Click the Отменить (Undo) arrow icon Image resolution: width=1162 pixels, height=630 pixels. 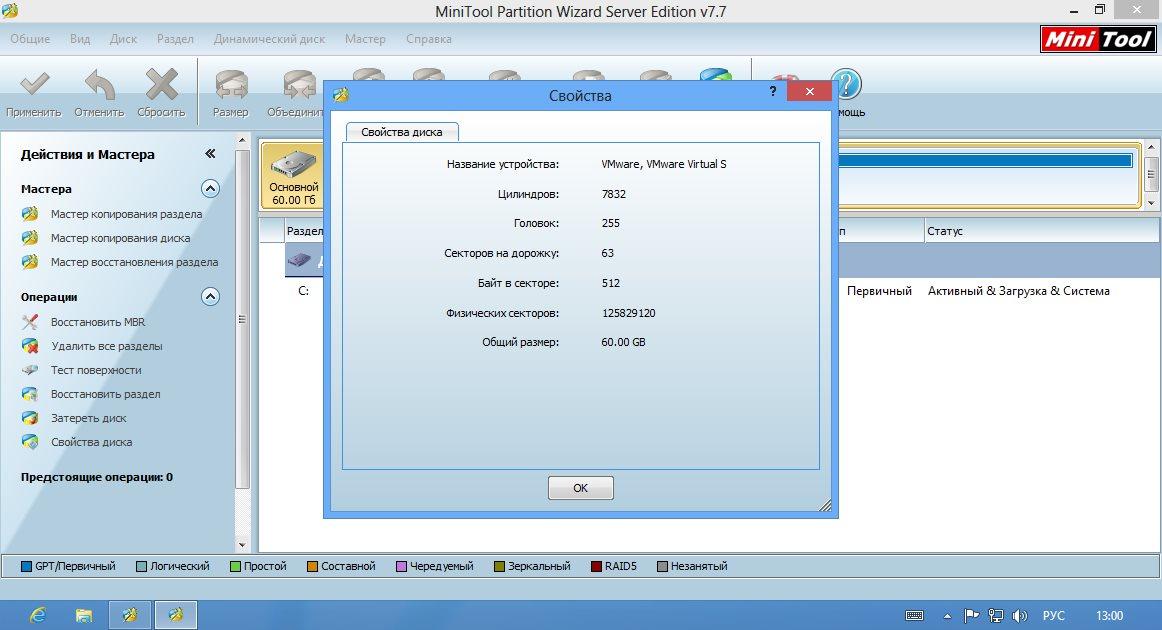99,84
